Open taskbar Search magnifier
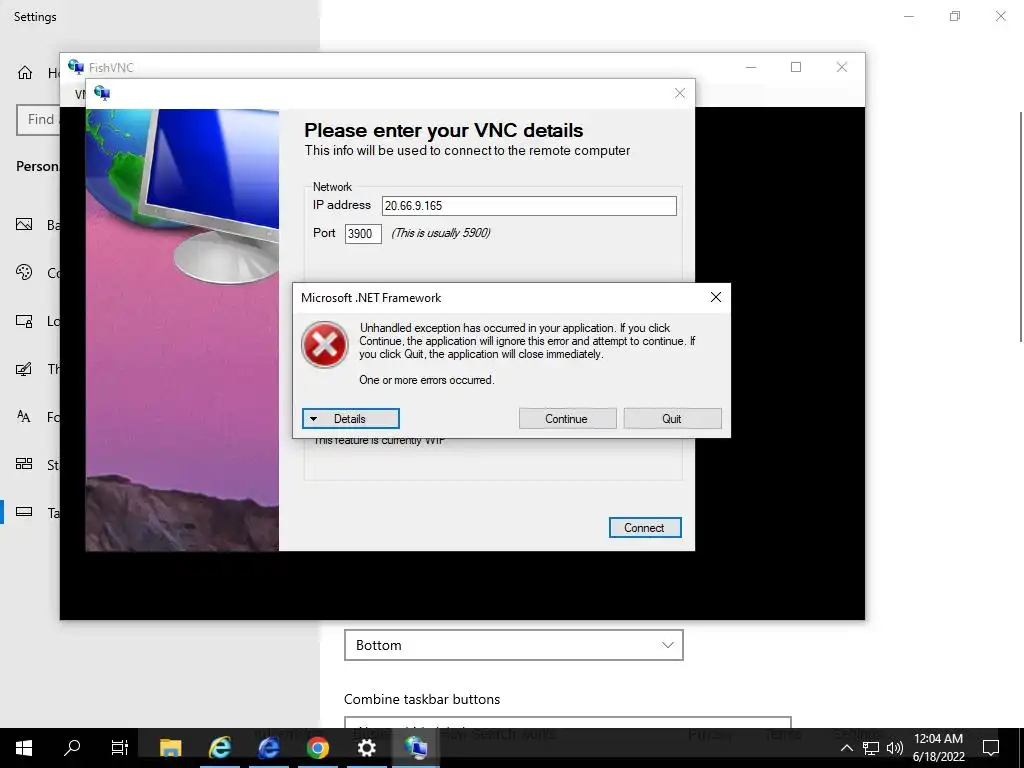 (x=72, y=748)
